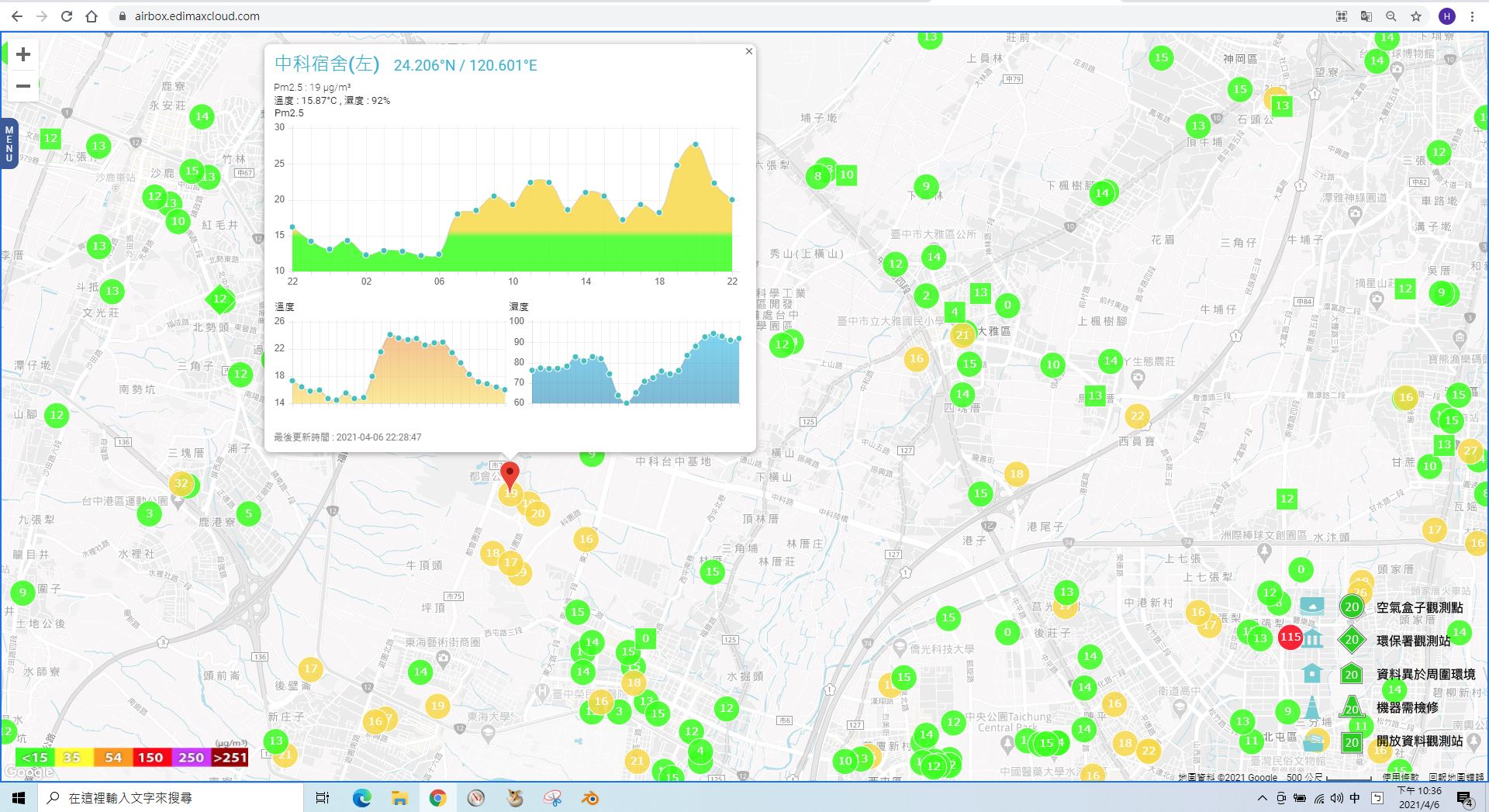This screenshot has width=1489, height=812.
Task: Open the Google Translate page icon
Action: tap(1366, 16)
